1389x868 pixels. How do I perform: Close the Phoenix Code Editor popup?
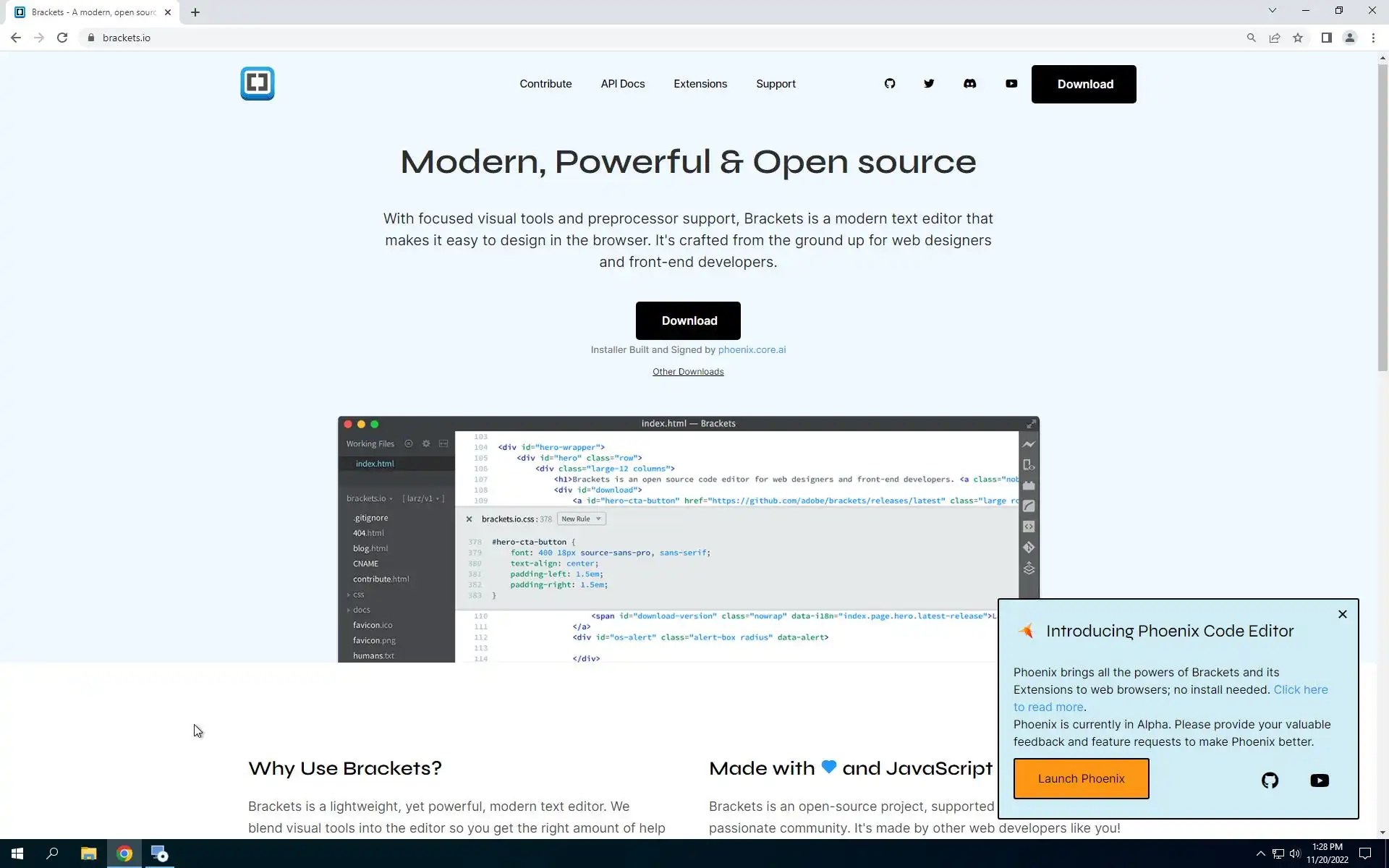1342,614
